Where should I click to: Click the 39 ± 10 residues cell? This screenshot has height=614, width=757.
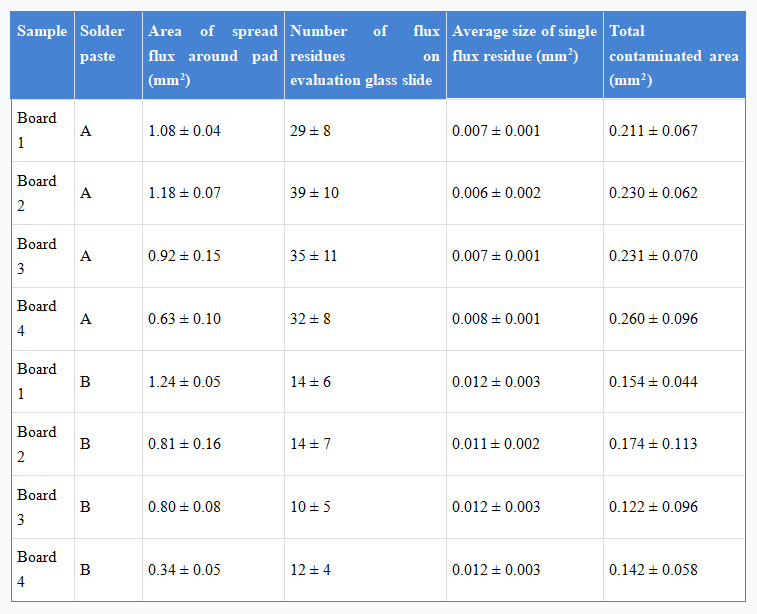point(314,193)
